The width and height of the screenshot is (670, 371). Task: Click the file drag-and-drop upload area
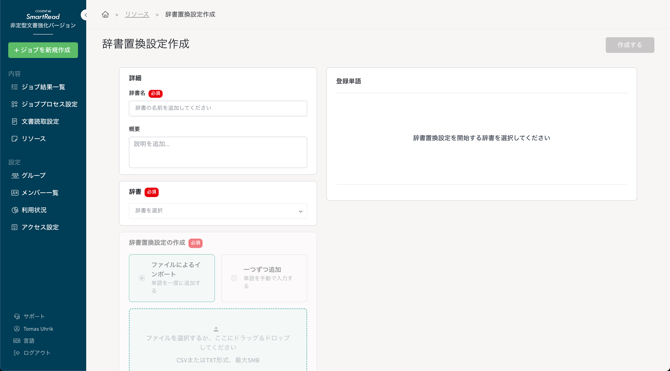(218, 340)
